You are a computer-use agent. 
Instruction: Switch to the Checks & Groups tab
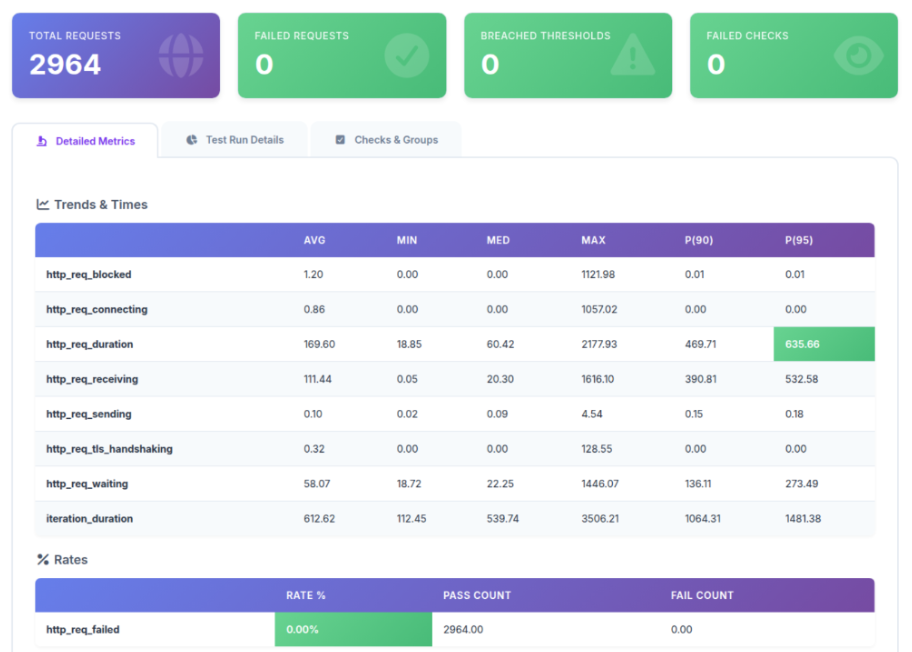(x=386, y=140)
